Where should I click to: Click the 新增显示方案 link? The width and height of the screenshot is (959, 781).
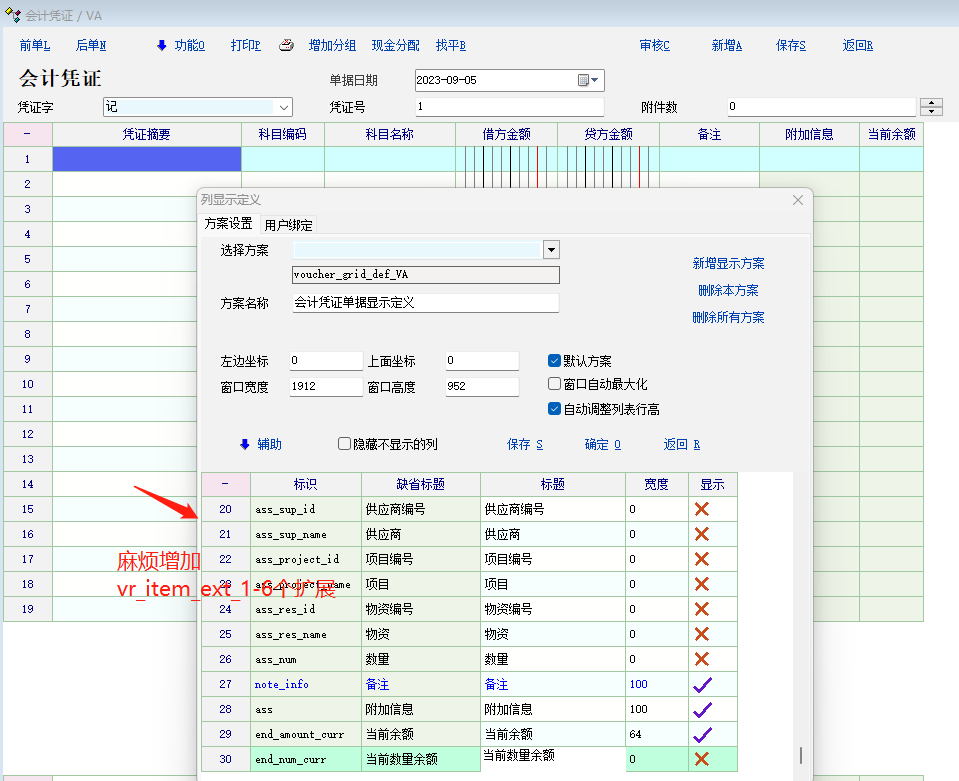[728, 264]
